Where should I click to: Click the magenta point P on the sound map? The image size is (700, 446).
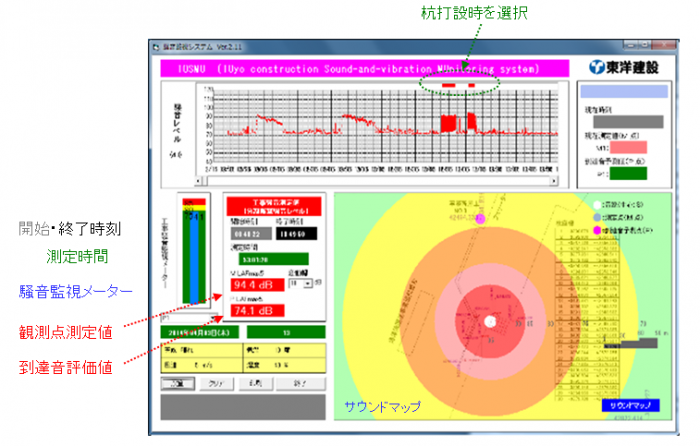(480, 219)
